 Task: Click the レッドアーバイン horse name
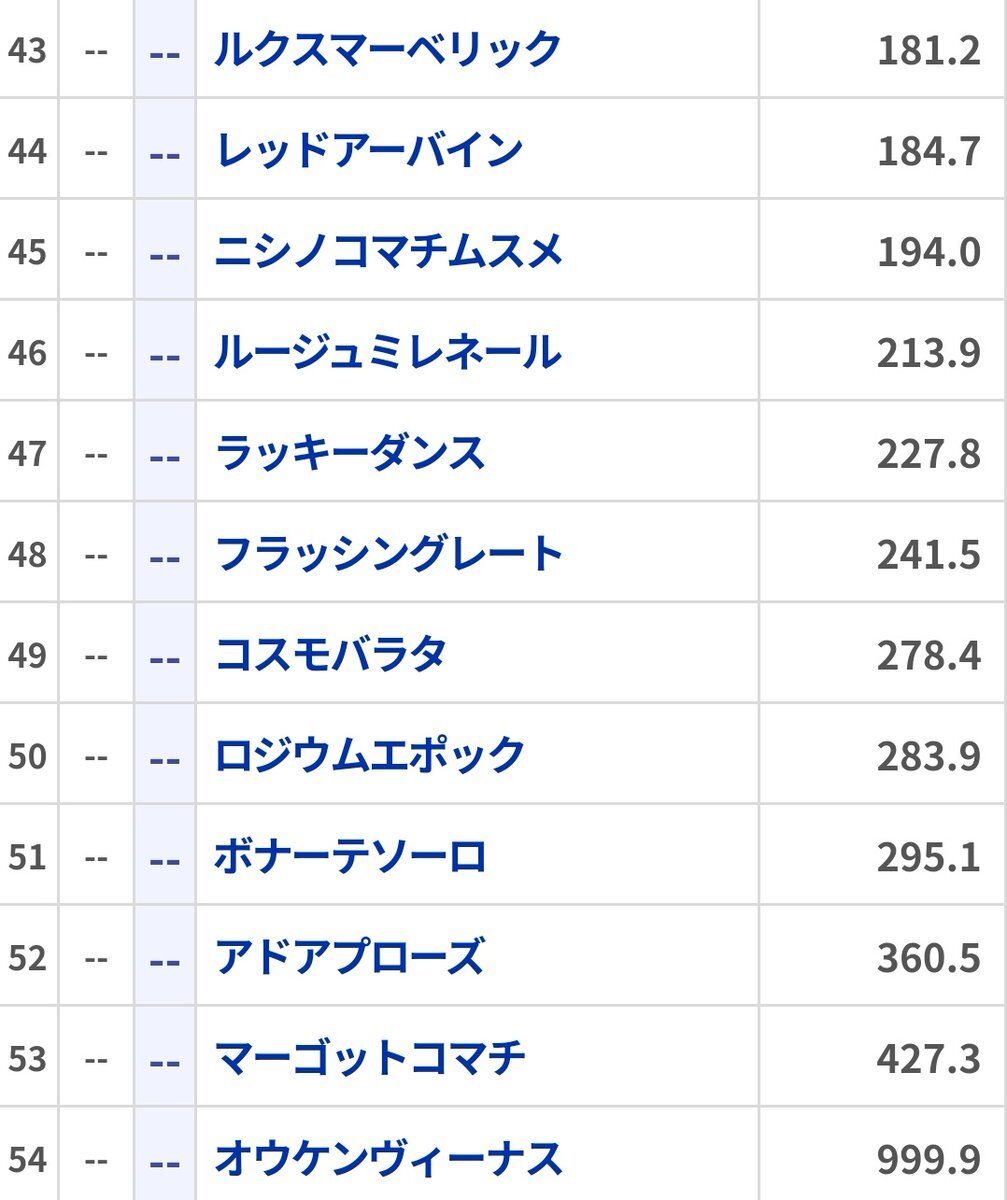(x=369, y=151)
